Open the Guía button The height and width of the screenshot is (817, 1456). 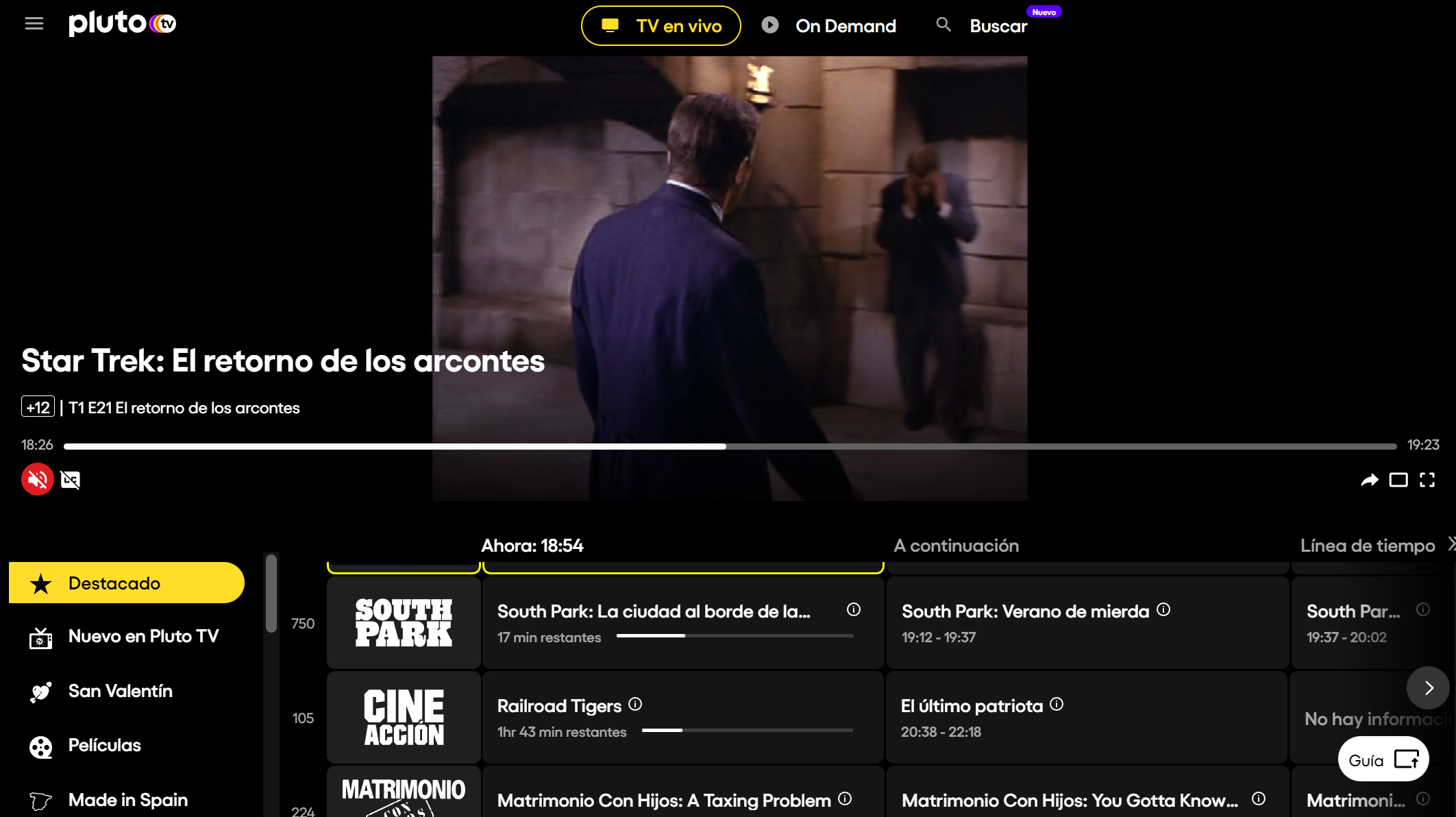pyautogui.click(x=1383, y=759)
